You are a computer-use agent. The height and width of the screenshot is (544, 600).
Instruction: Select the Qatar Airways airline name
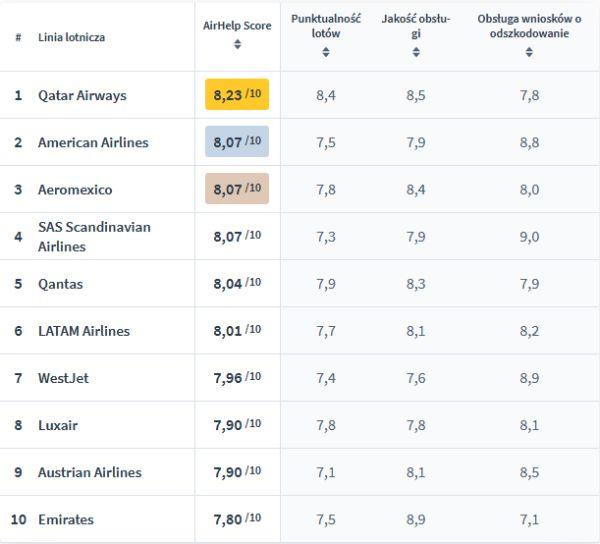[x=82, y=96]
